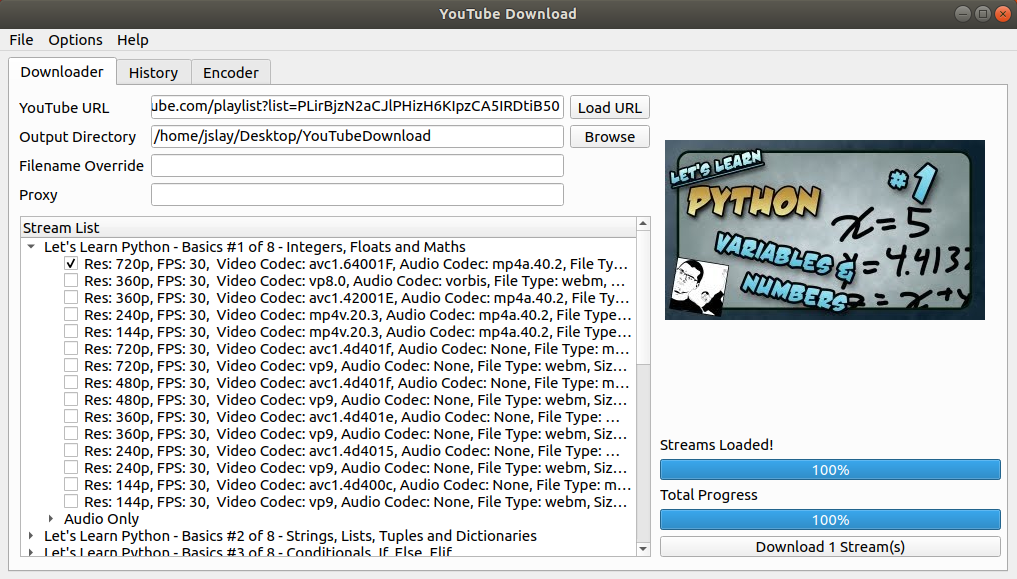1017x579 pixels.
Task: Click the Filename Override input field
Action: [x=357, y=165]
